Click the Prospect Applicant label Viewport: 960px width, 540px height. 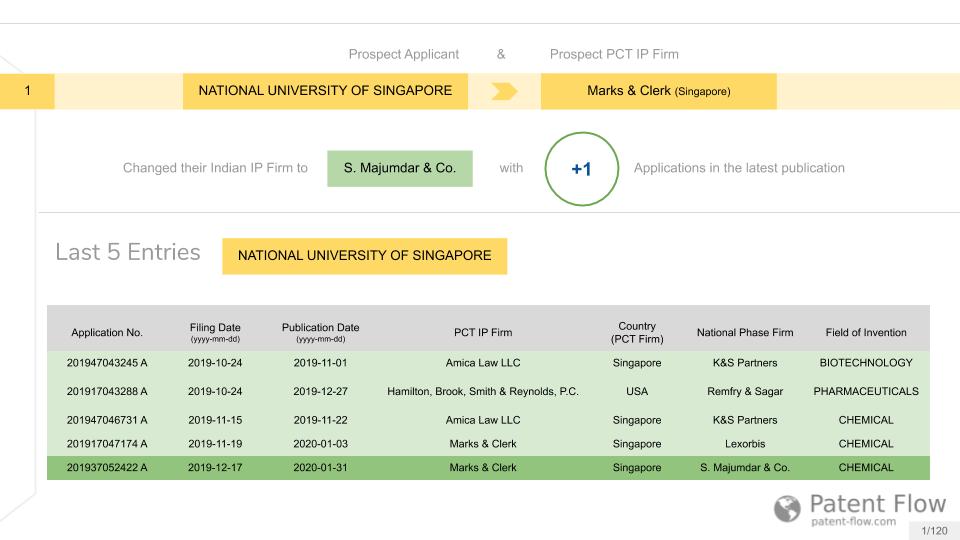[x=403, y=54]
